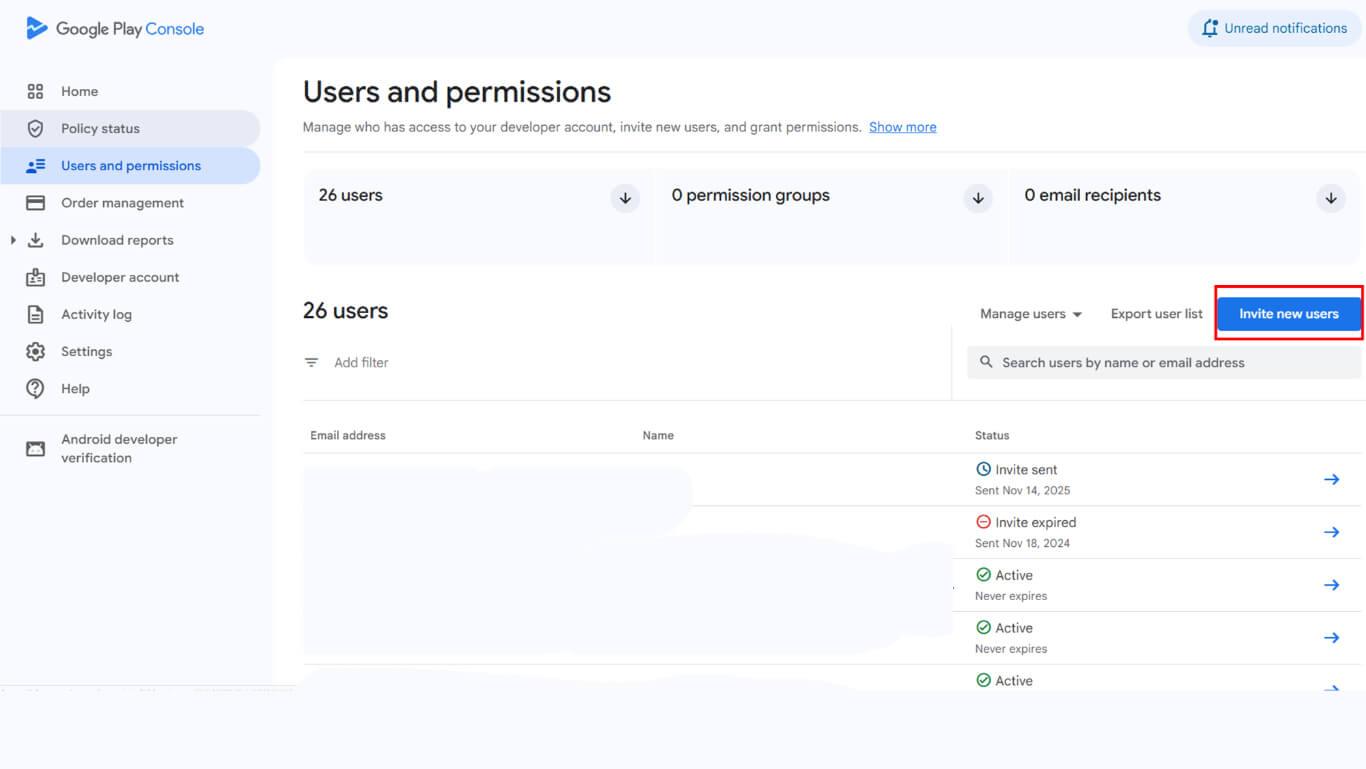1366x769 pixels.
Task: Click the Home grid icon in sidebar
Action: coord(35,91)
